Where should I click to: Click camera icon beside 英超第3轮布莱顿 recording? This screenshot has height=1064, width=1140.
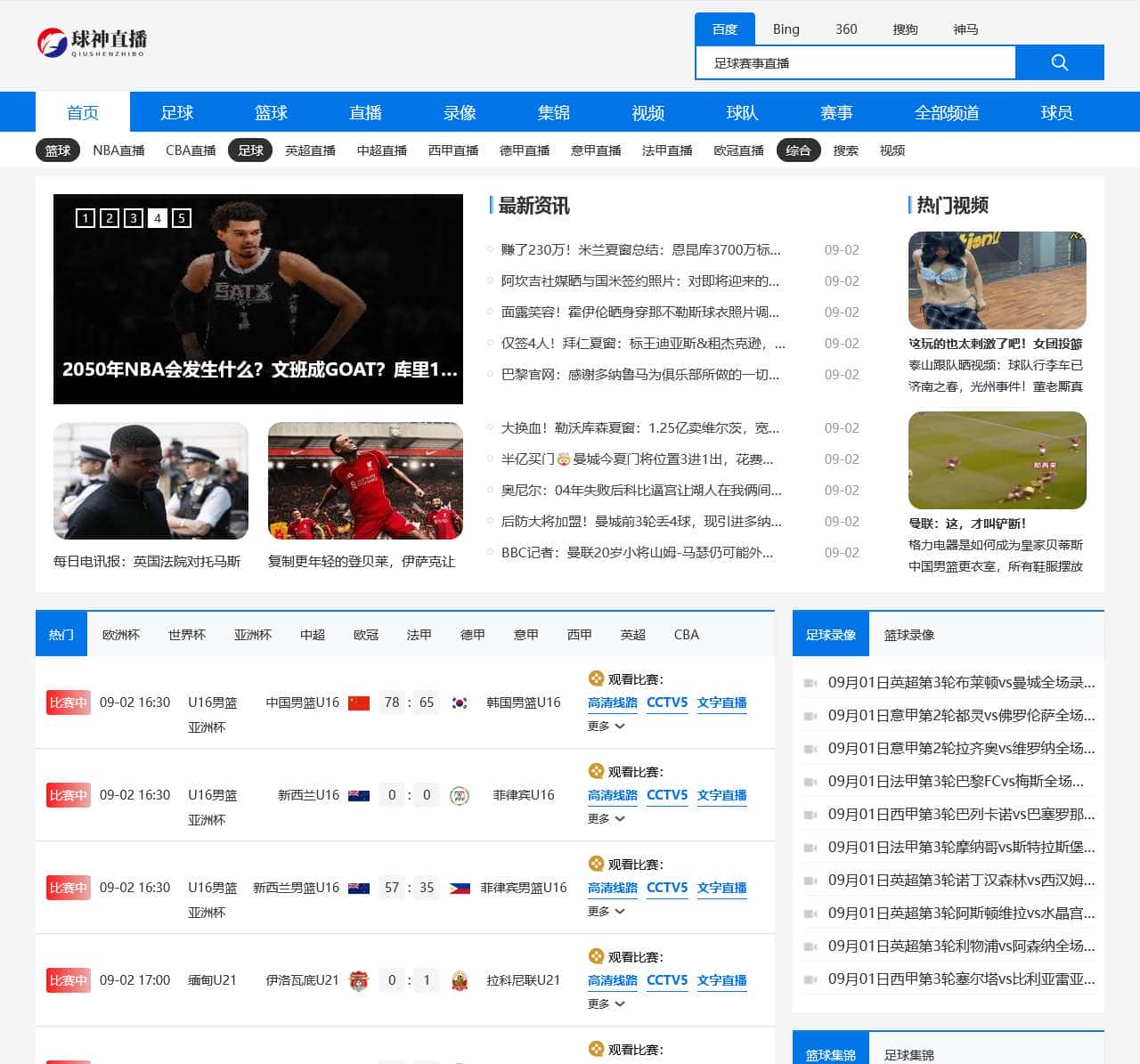810,684
